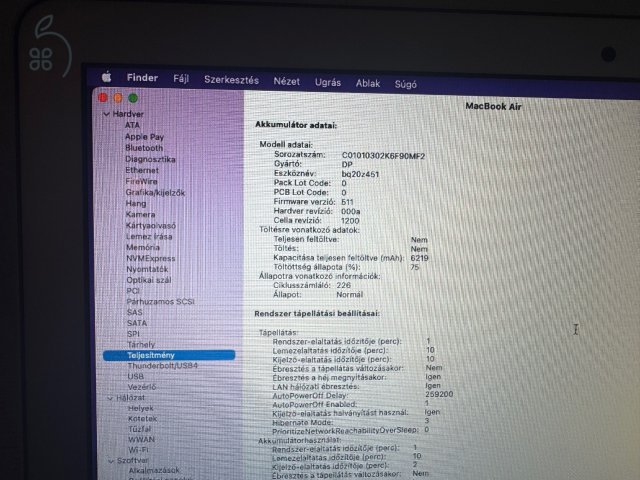Select Kamera in the sidebar
Viewport: 640px width, 480px height.
(x=140, y=214)
